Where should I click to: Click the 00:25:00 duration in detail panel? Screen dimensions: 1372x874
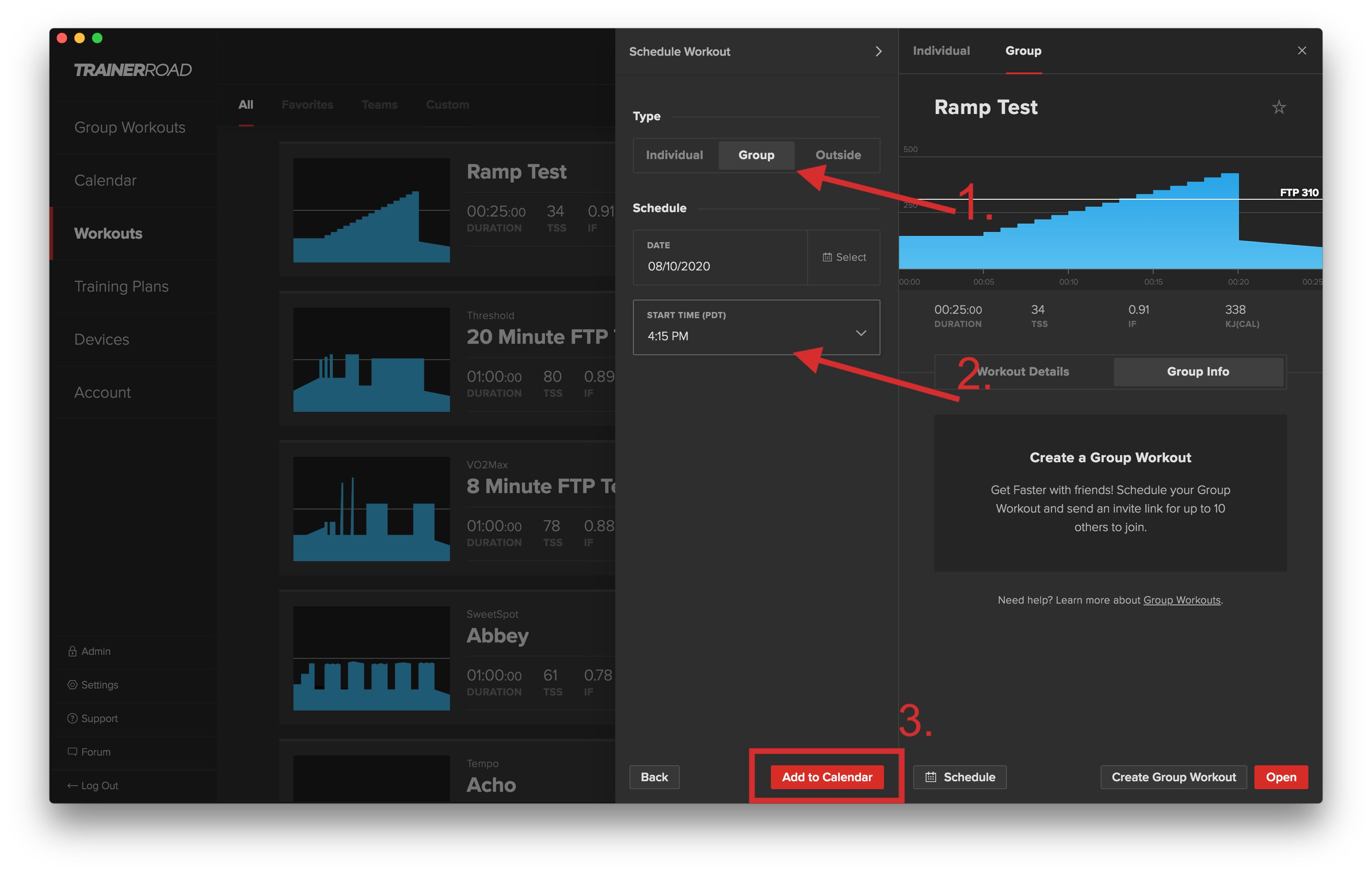click(x=958, y=310)
